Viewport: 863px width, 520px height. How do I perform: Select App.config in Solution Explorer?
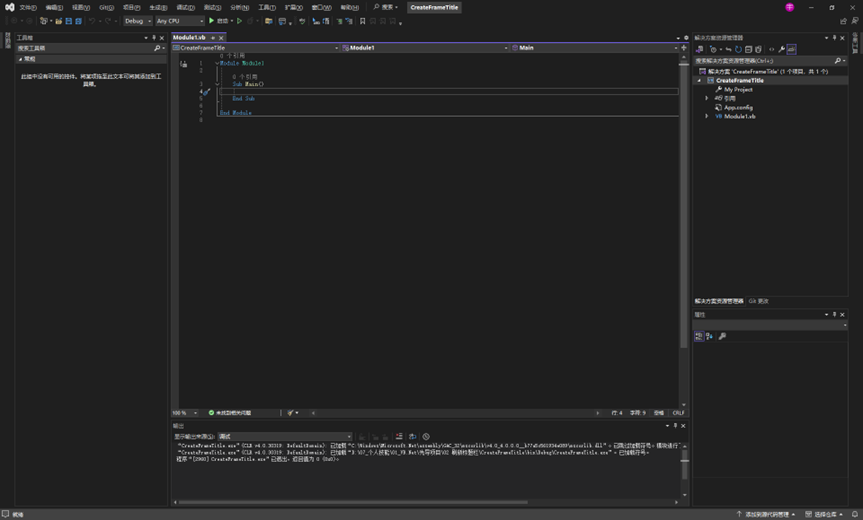738,108
